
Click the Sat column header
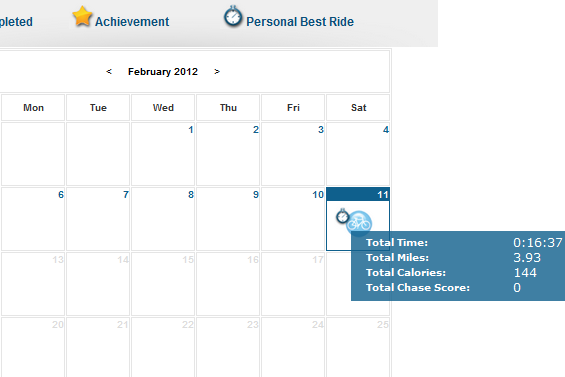click(x=359, y=107)
